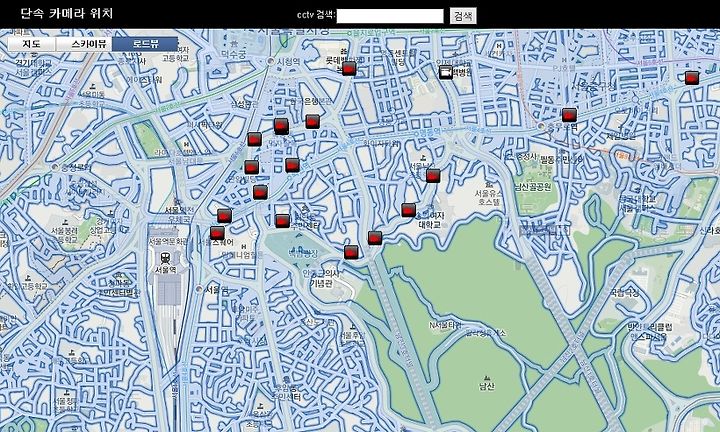Focus the cctv 검색 input field
The height and width of the screenshot is (432, 720).
[390, 16]
